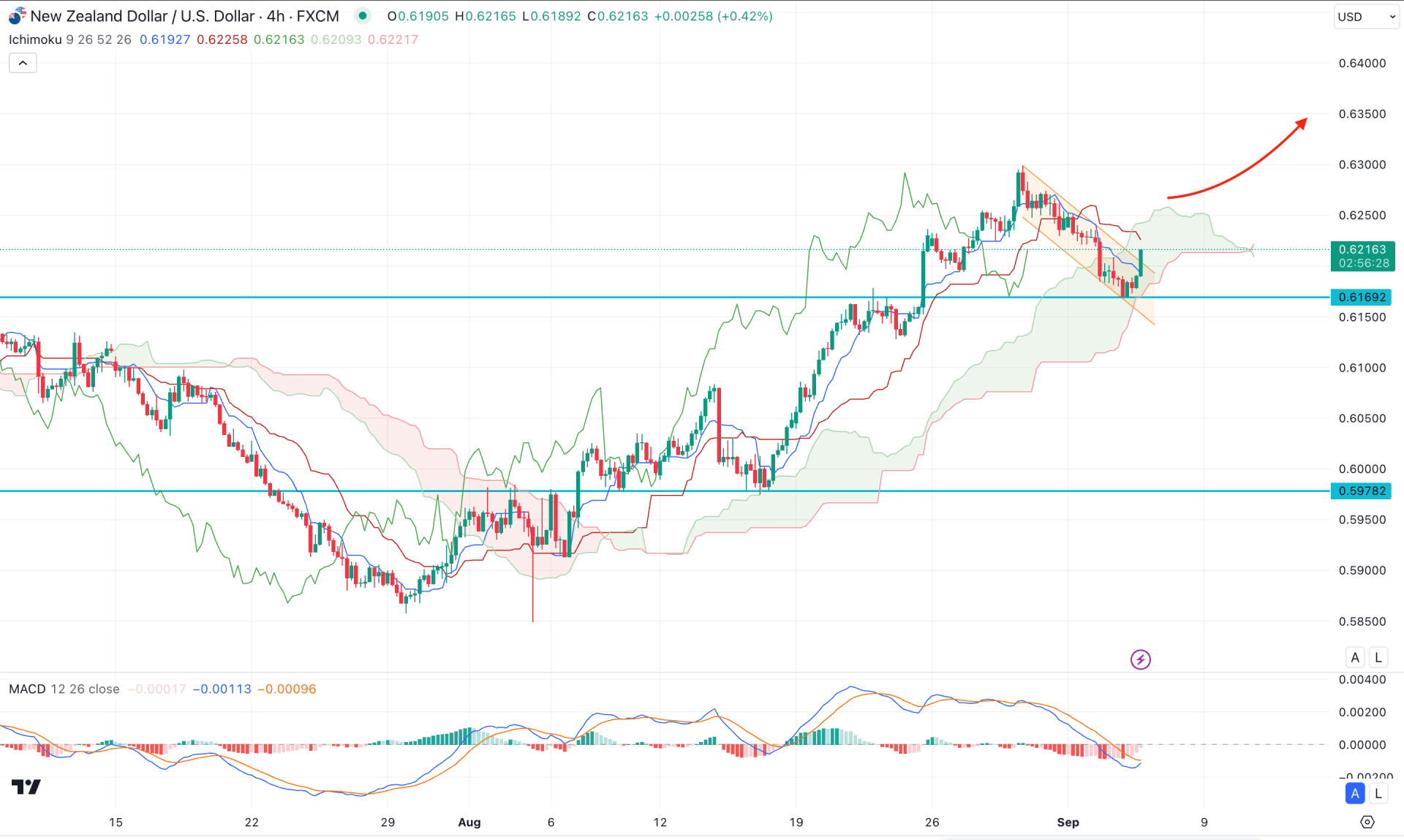This screenshot has width=1404, height=840.
Task: Open chart settings gear icon
Action: [1367, 822]
